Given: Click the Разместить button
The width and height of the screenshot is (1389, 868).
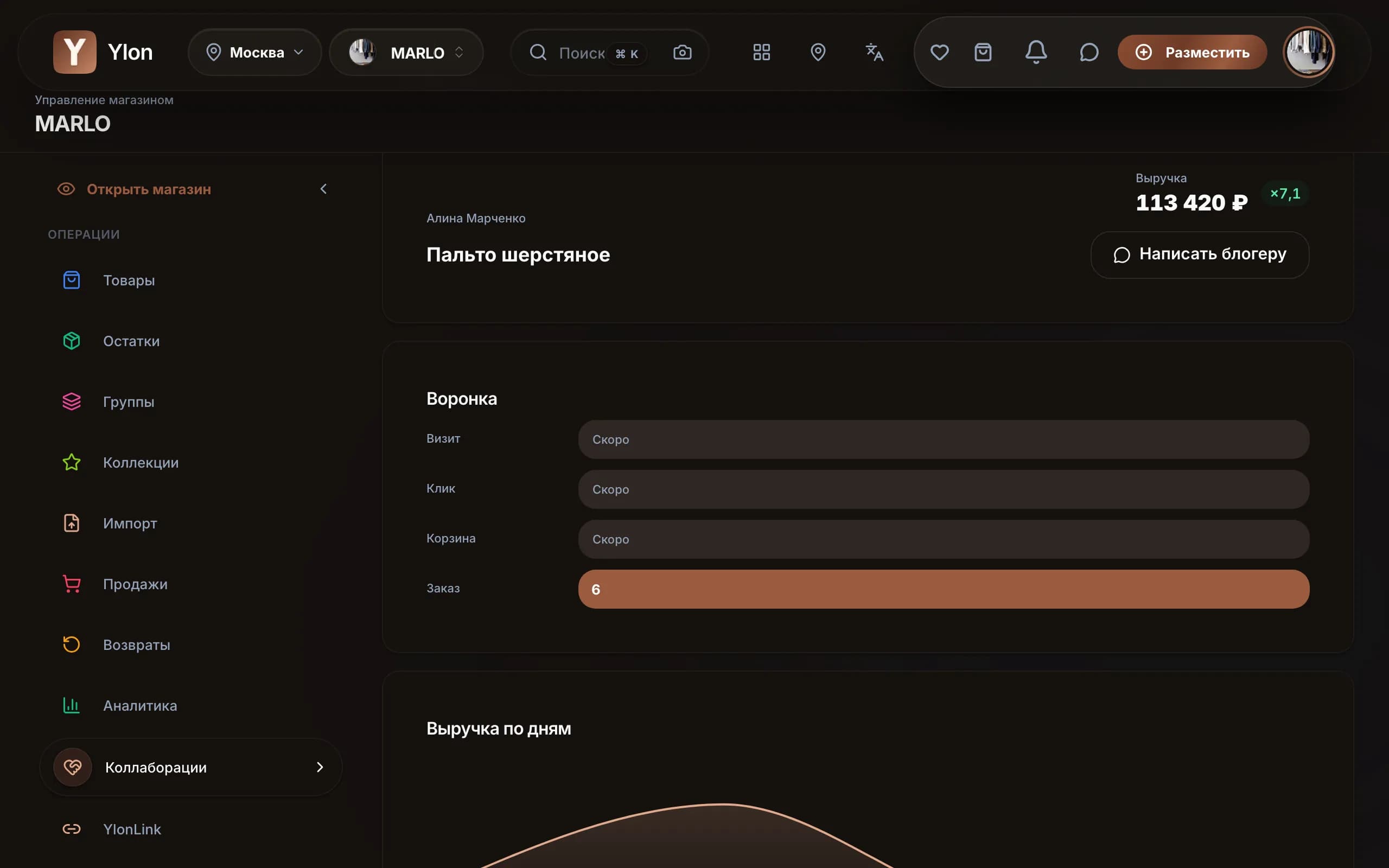Looking at the screenshot, I should (x=1192, y=52).
